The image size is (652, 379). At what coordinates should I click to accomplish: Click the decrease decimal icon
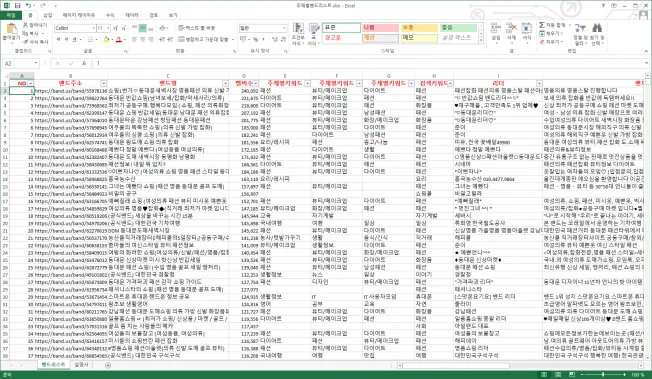click(283, 40)
